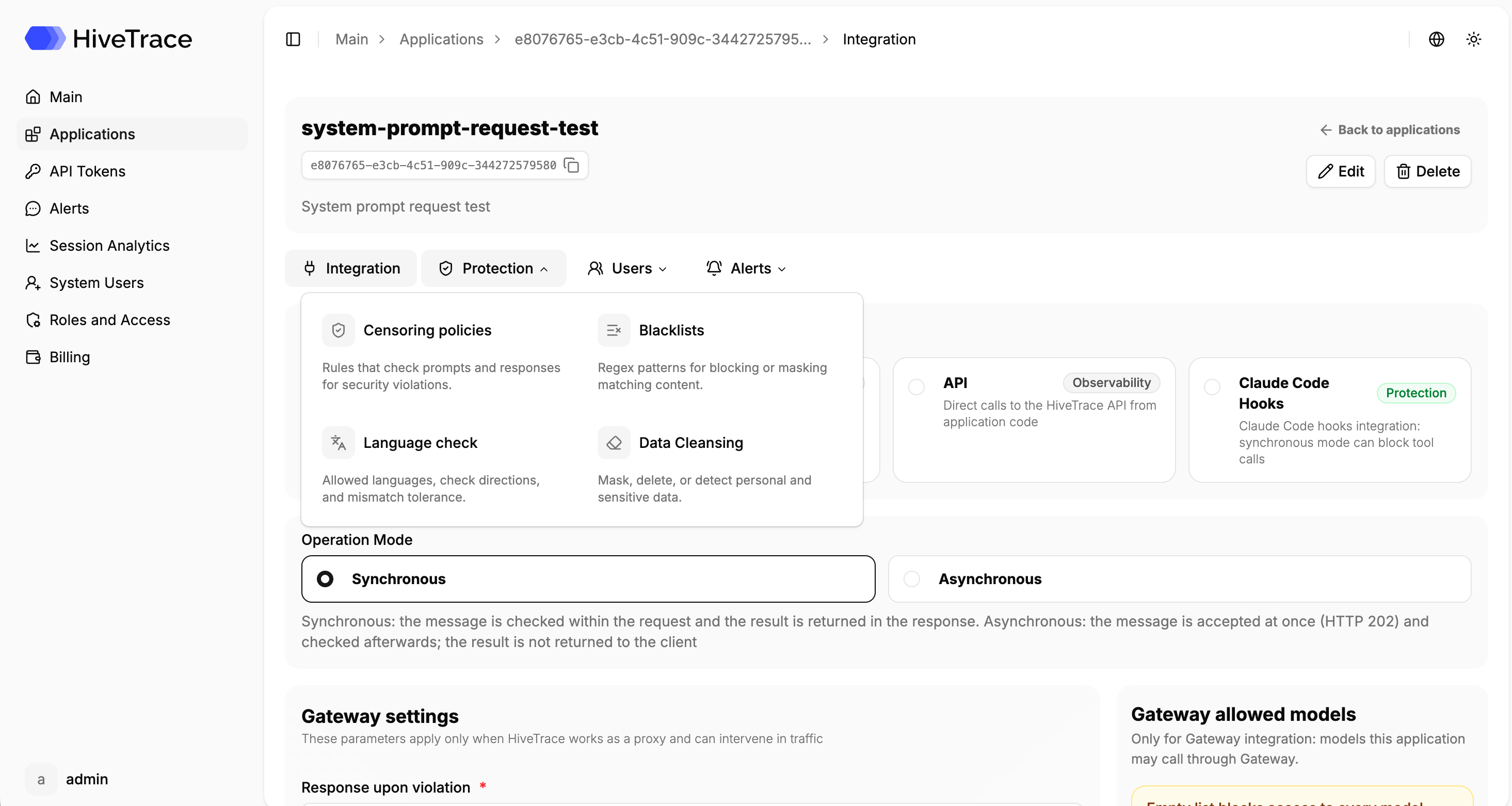Click the Language check translate icon
This screenshot has height=806, width=1512.
pyautogui.click(x=339, y=443)
